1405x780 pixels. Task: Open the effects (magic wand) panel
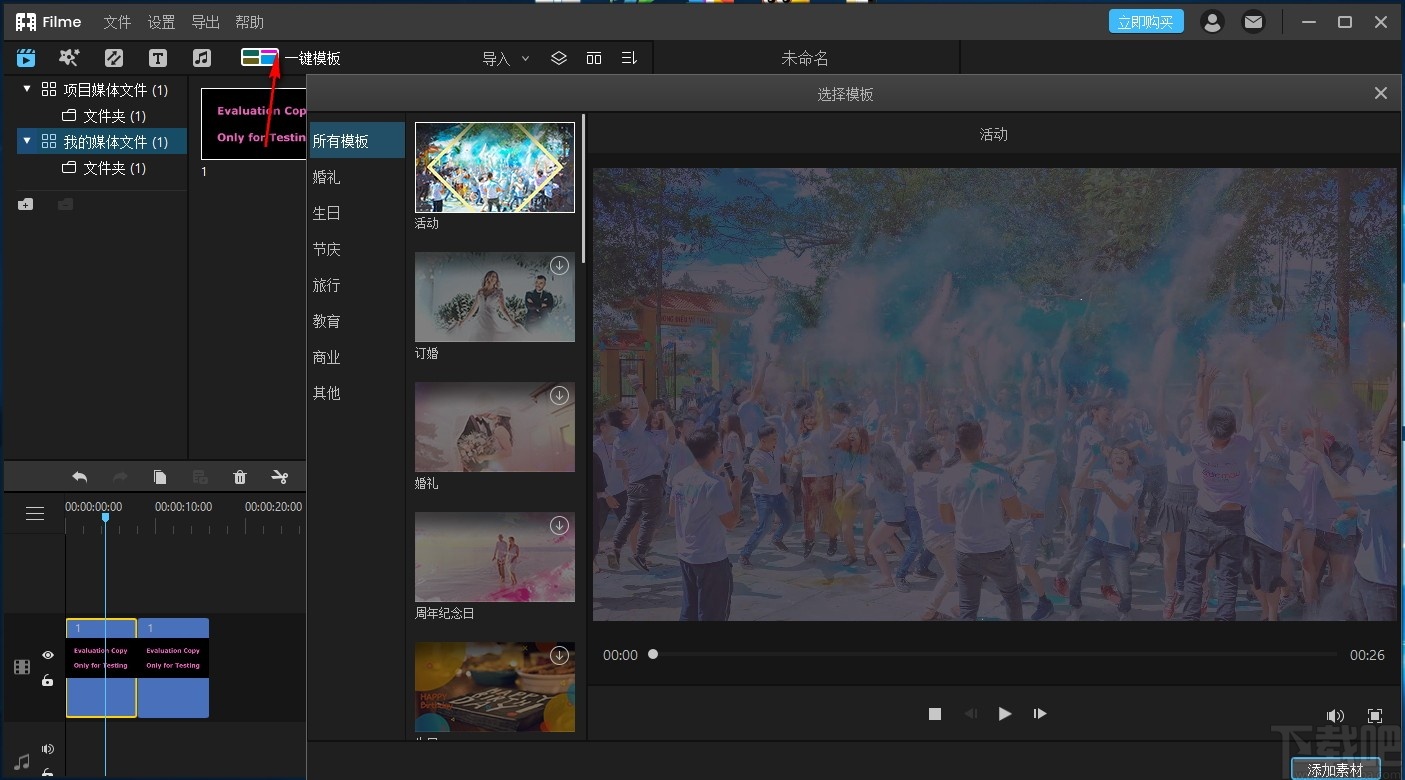(68, 57)
